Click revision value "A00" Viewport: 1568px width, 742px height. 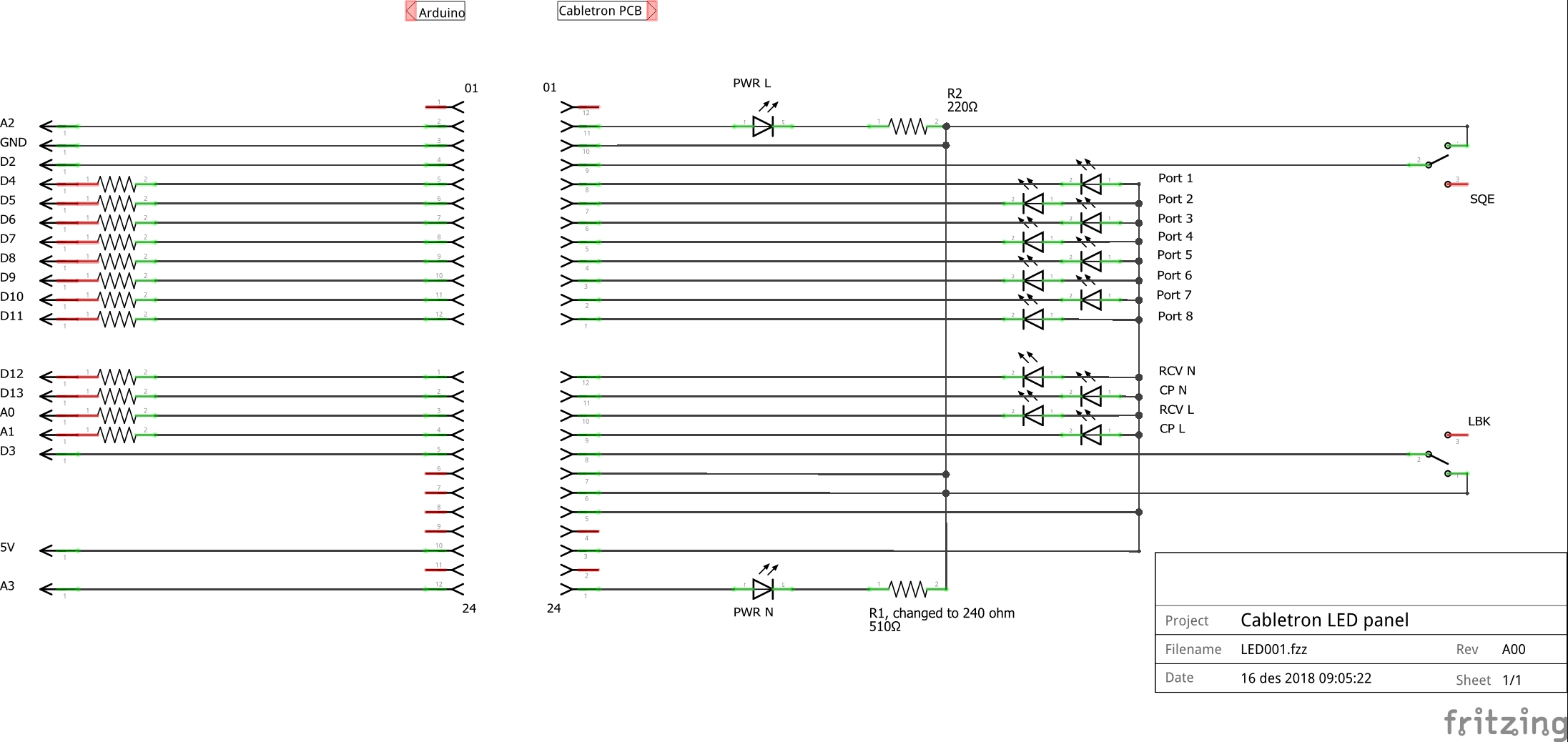(x=1514, y=649)
